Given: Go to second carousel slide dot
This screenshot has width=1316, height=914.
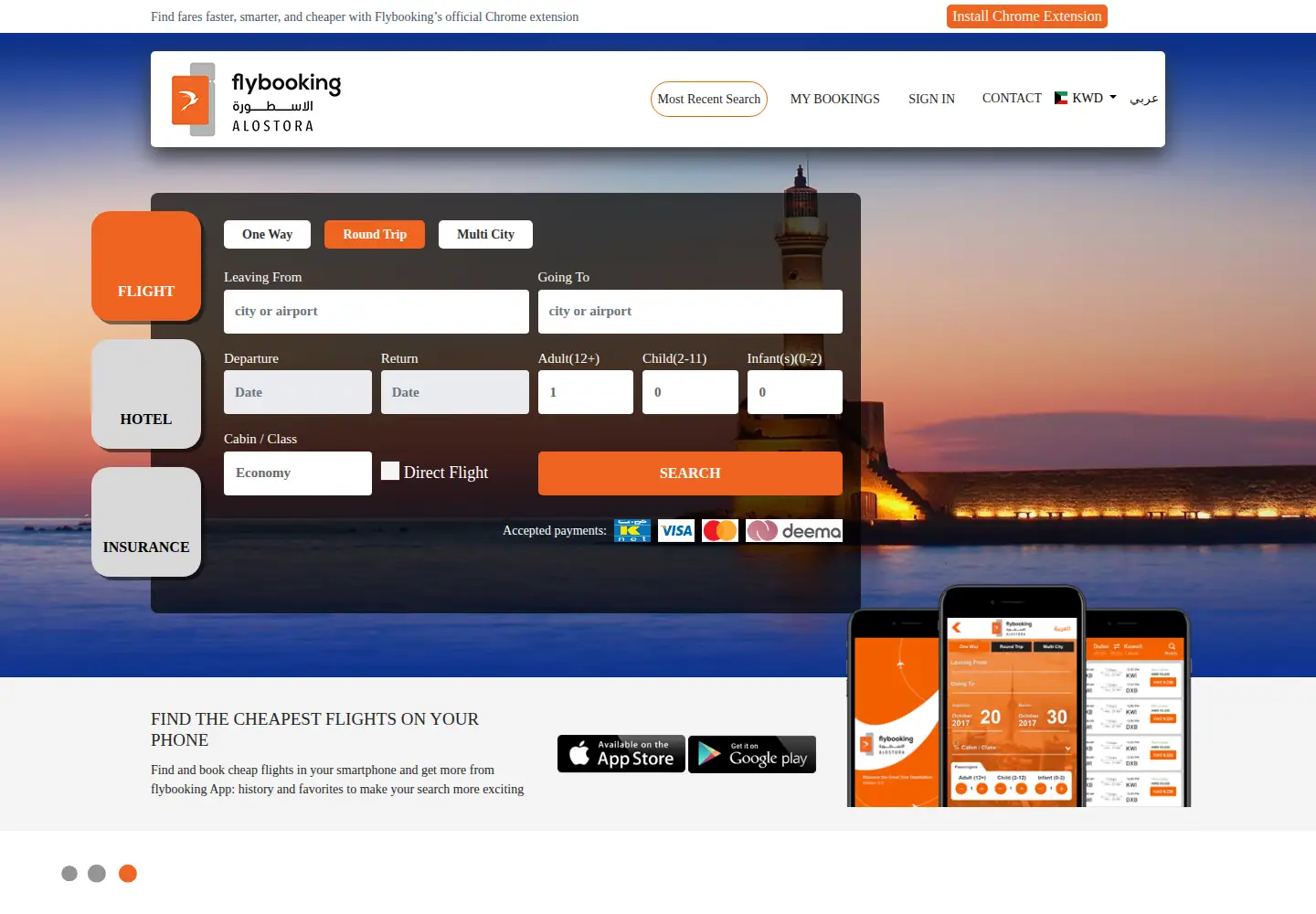Looking at the screenshot, I should pyautogui.click(x=97, y=874).
